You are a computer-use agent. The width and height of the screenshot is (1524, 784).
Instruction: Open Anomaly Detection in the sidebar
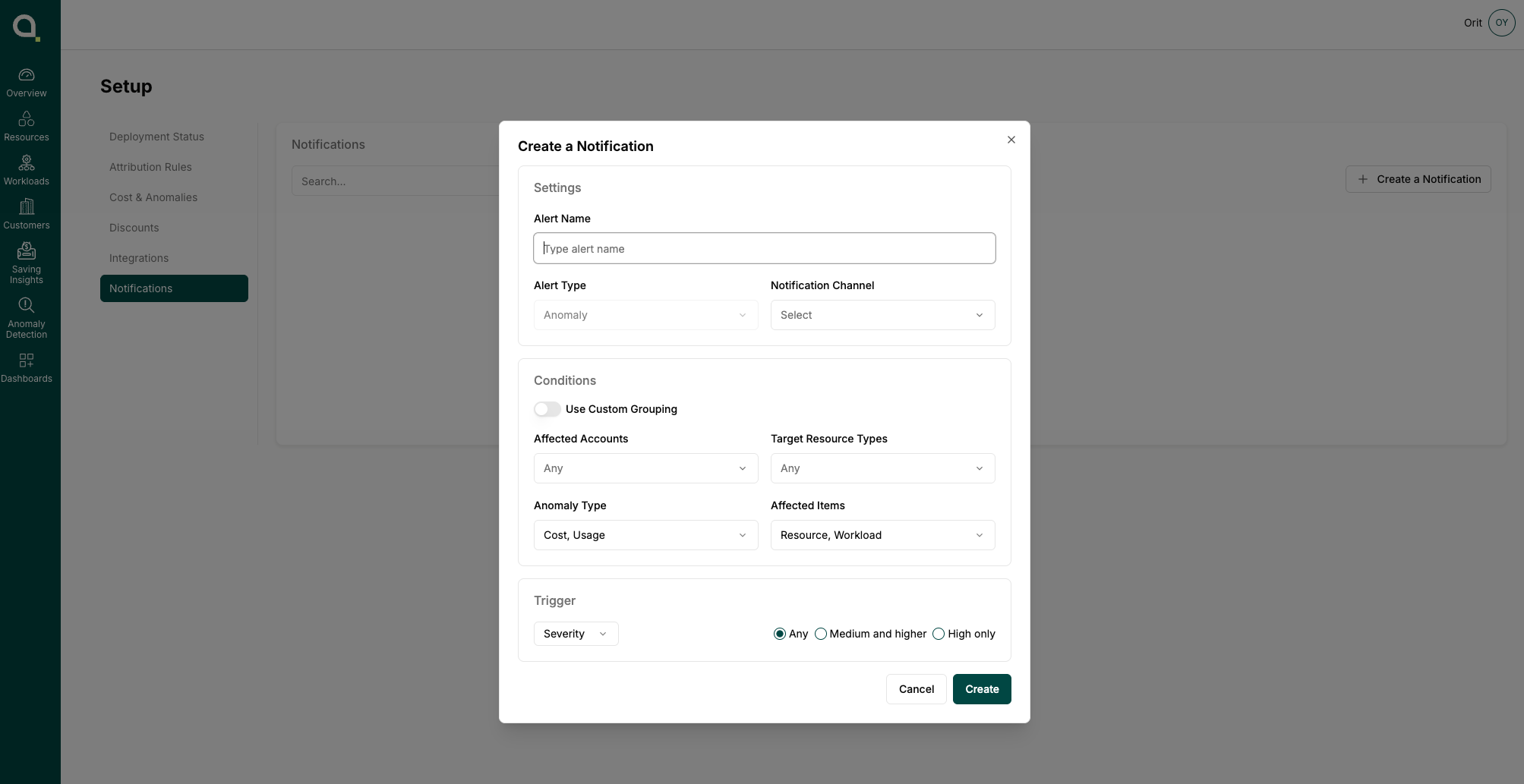(x=27, y=318)
